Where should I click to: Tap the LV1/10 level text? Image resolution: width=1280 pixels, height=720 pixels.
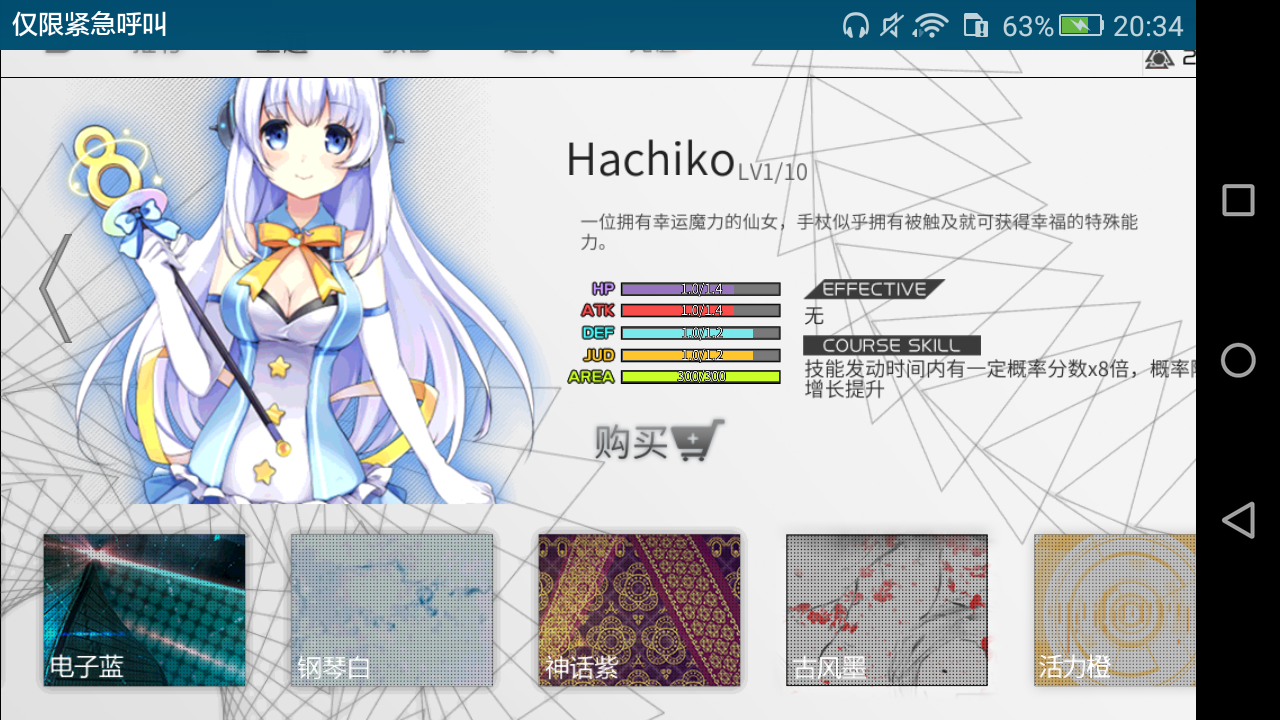click(772, 172)
